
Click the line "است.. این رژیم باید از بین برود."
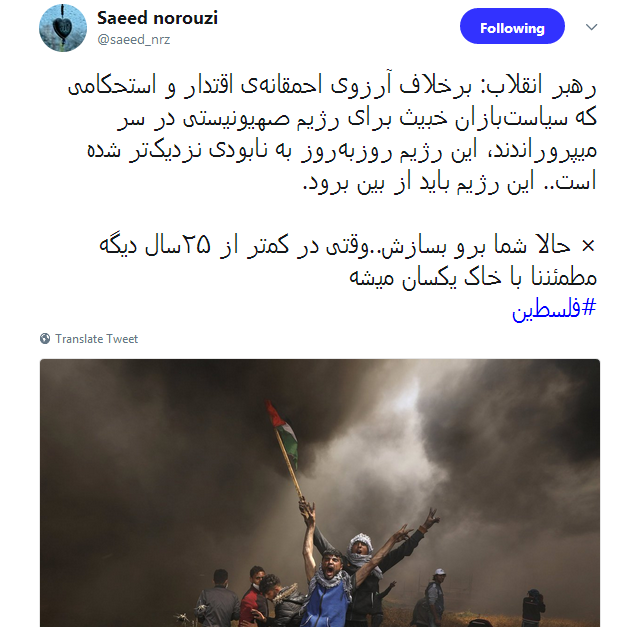pos(449,183)
